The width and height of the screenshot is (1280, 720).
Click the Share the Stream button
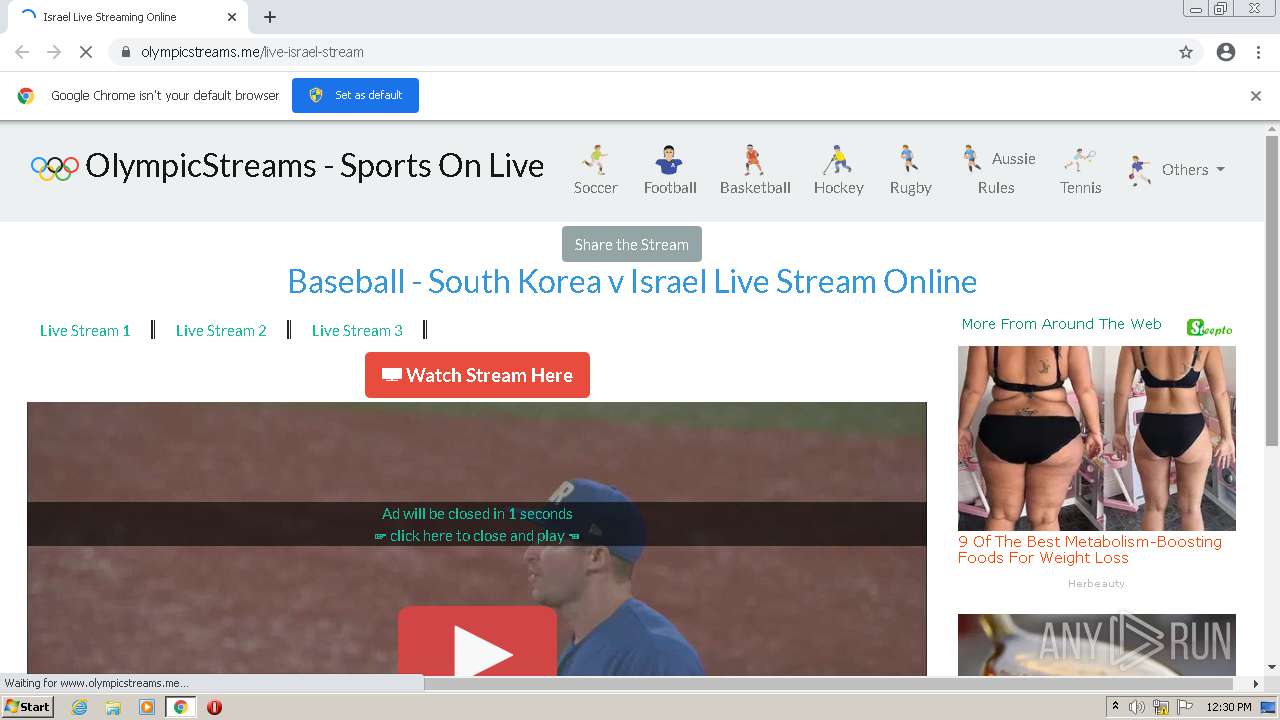pyautogui.click(x=632, y=244)
